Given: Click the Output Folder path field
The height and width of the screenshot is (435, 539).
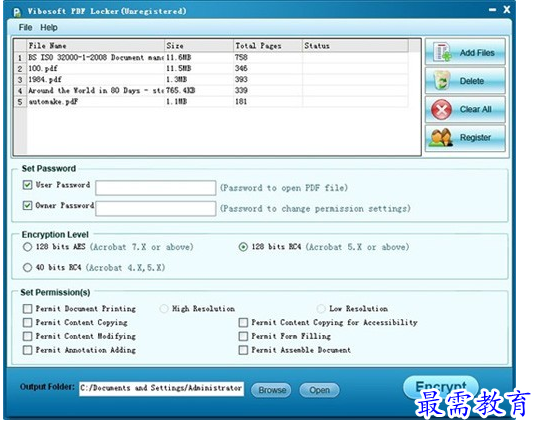Looking at the screenshot, I should pos(161,389).
